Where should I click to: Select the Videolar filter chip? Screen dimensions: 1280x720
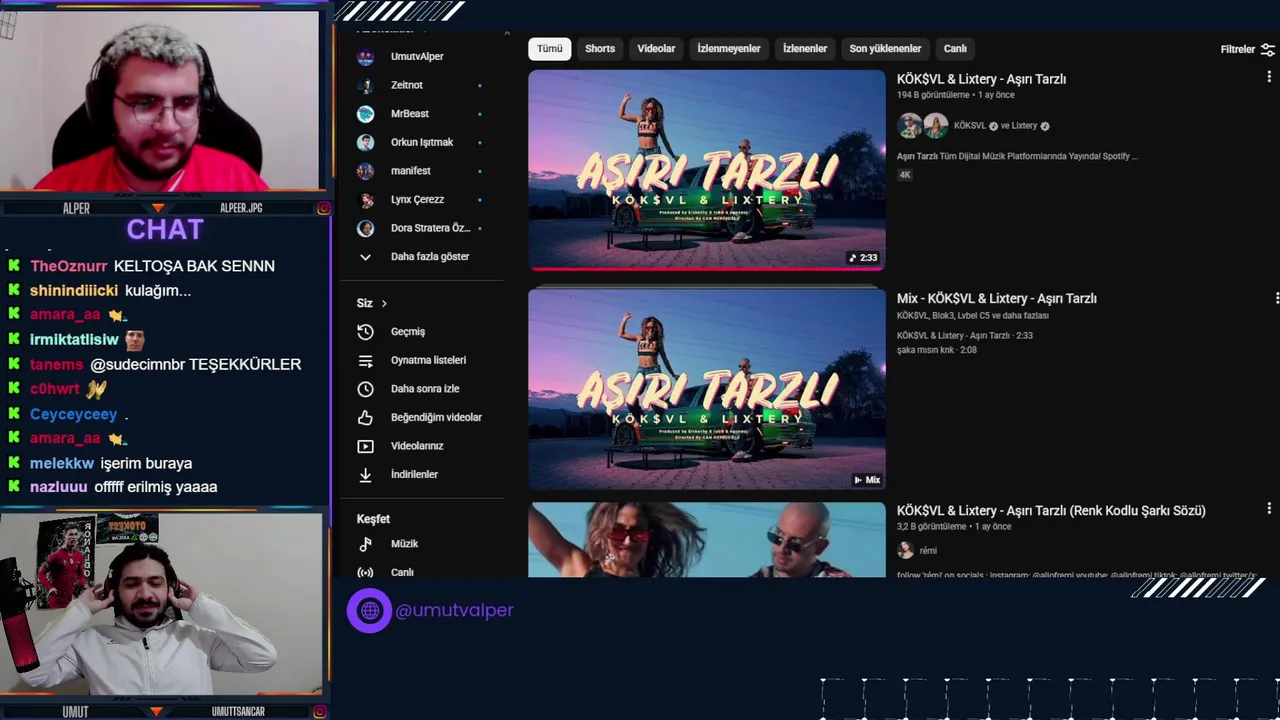656,49
